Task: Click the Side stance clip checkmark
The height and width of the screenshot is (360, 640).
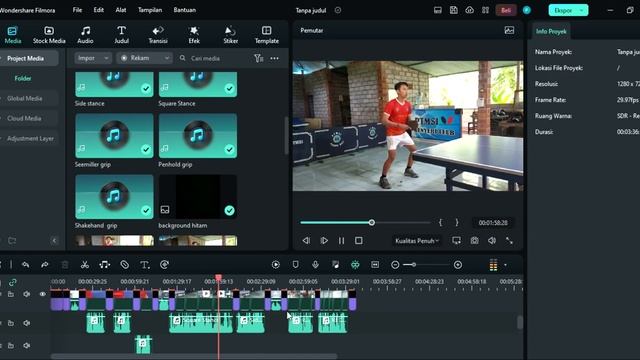Action: (146, 89)
